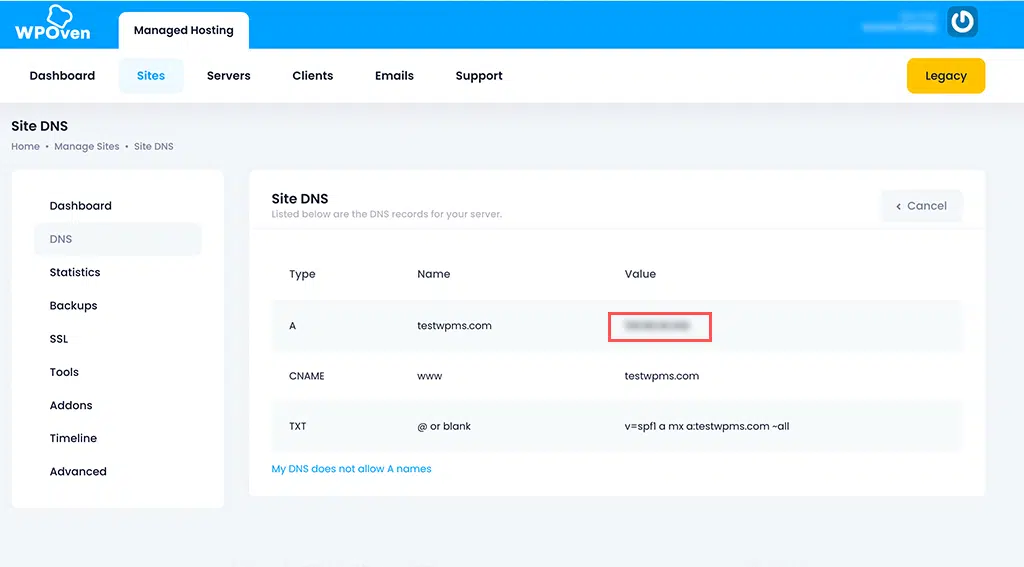Open the Managed Hosting tab
The height and width of the screenshot is (567, 1024).
pos(183,30)
